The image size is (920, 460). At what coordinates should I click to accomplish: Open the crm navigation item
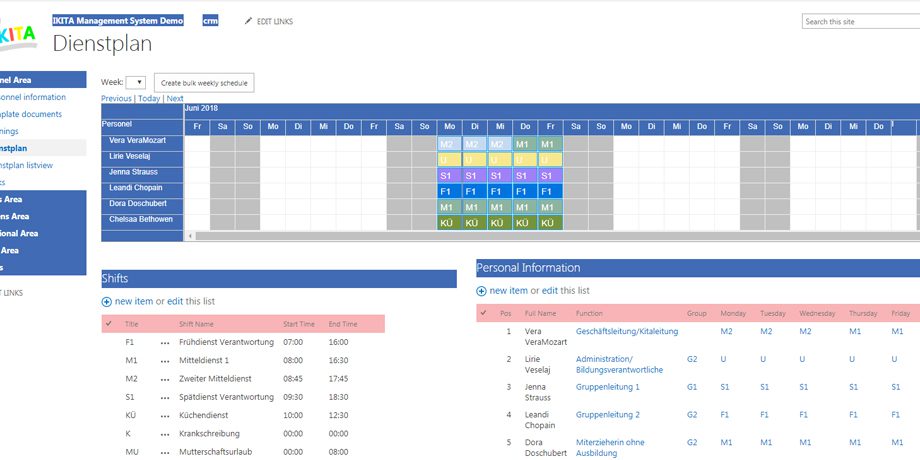pyautogui.click(x=210, y=21)
